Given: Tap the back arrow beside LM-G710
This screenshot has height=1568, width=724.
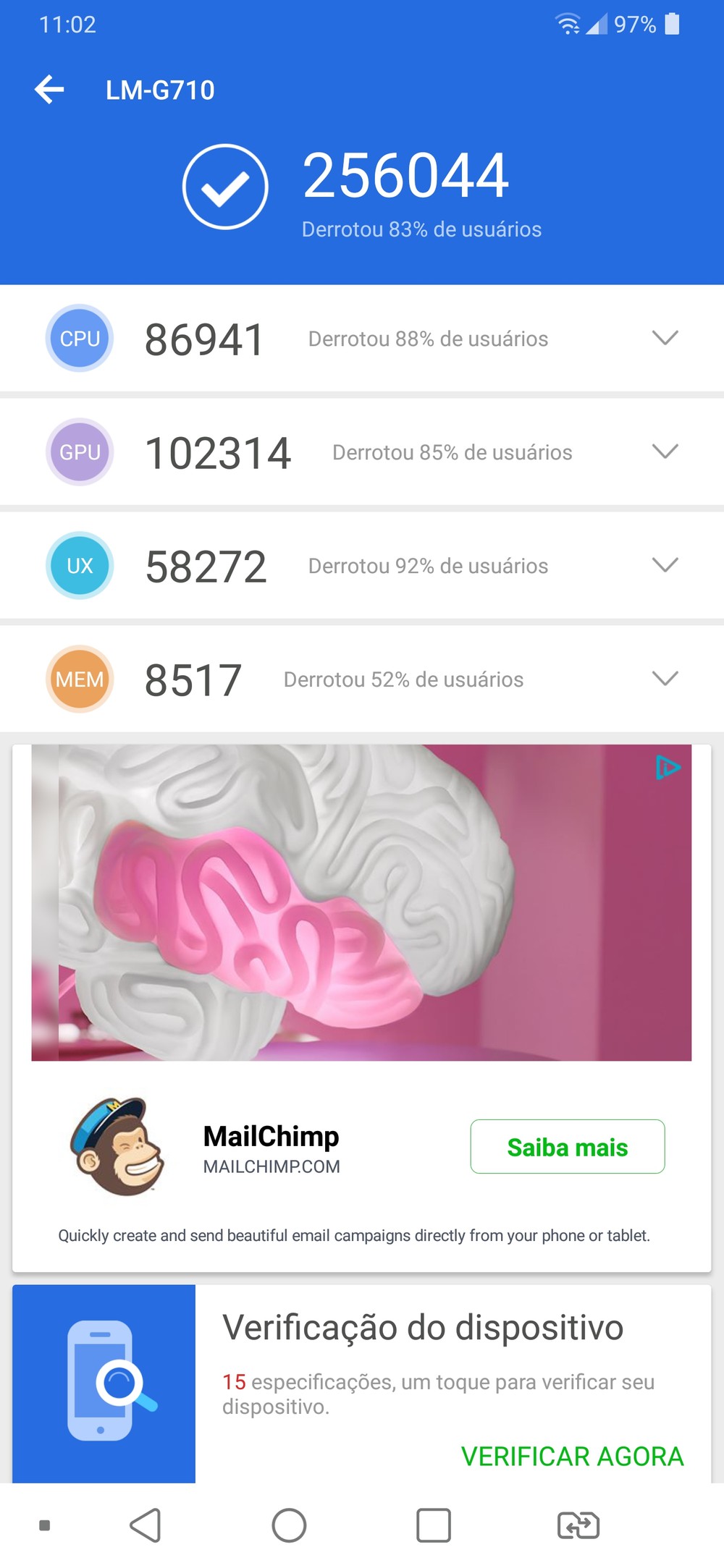Looking at the screenshot, I should (x=49, y=90).
